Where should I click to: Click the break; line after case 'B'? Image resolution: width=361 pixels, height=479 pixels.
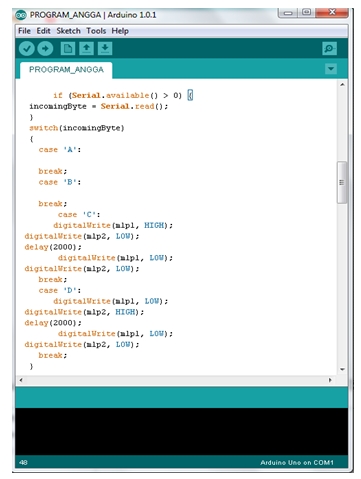[x=53, y=204]
